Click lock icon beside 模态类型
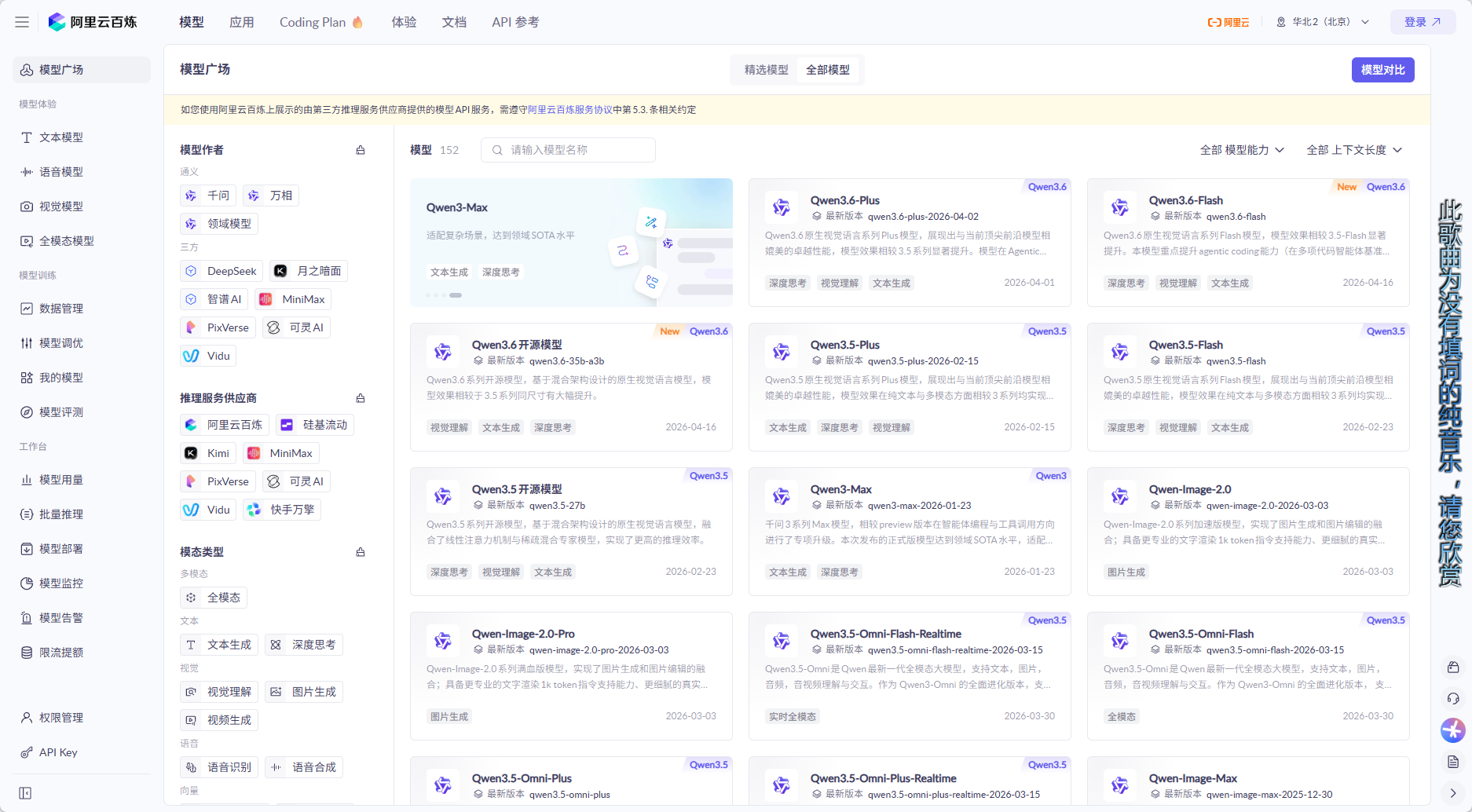1472x812 pixels. pos(361,552)
